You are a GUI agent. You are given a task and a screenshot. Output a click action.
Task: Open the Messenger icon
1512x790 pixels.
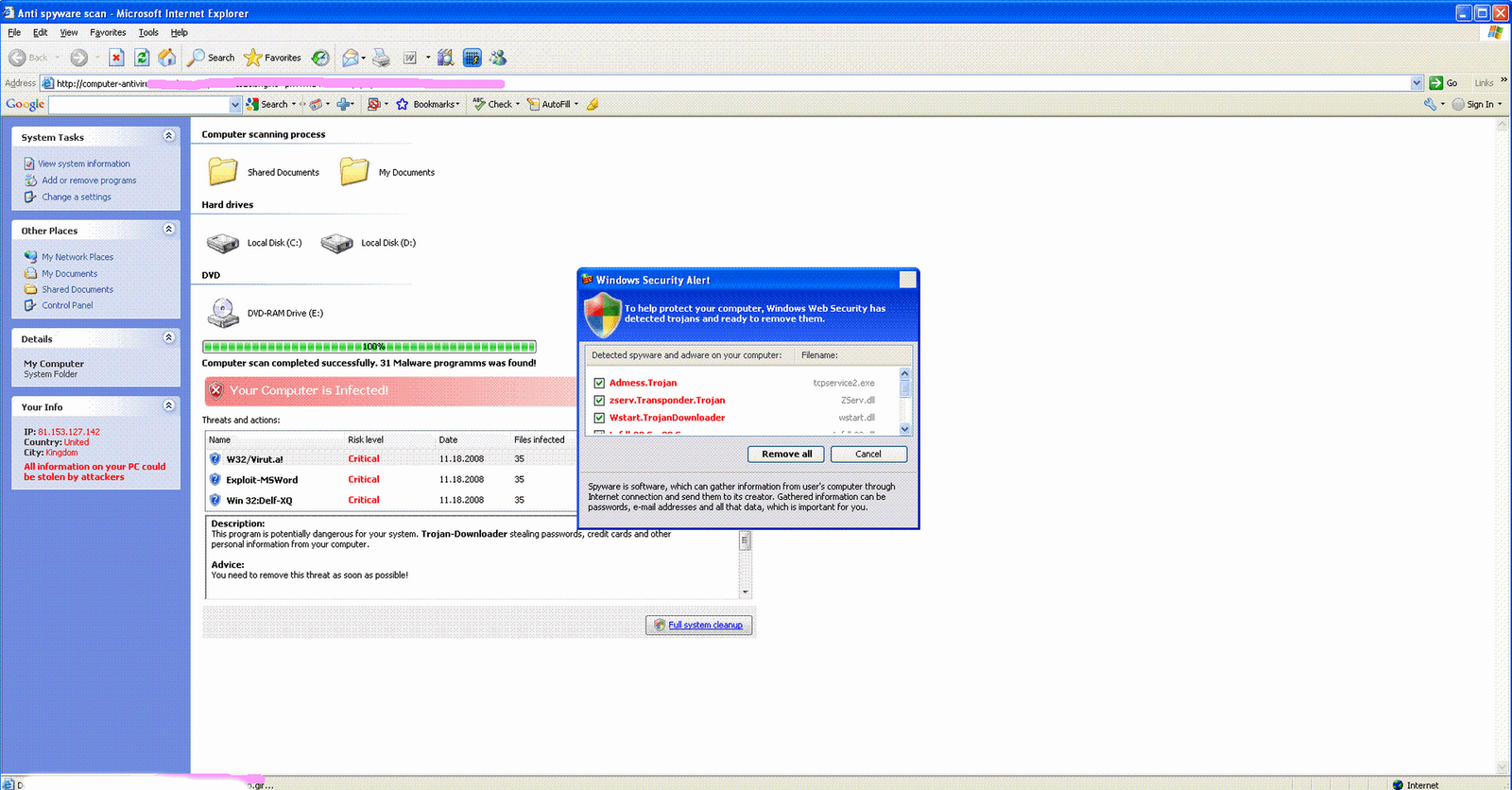[498, 58]
